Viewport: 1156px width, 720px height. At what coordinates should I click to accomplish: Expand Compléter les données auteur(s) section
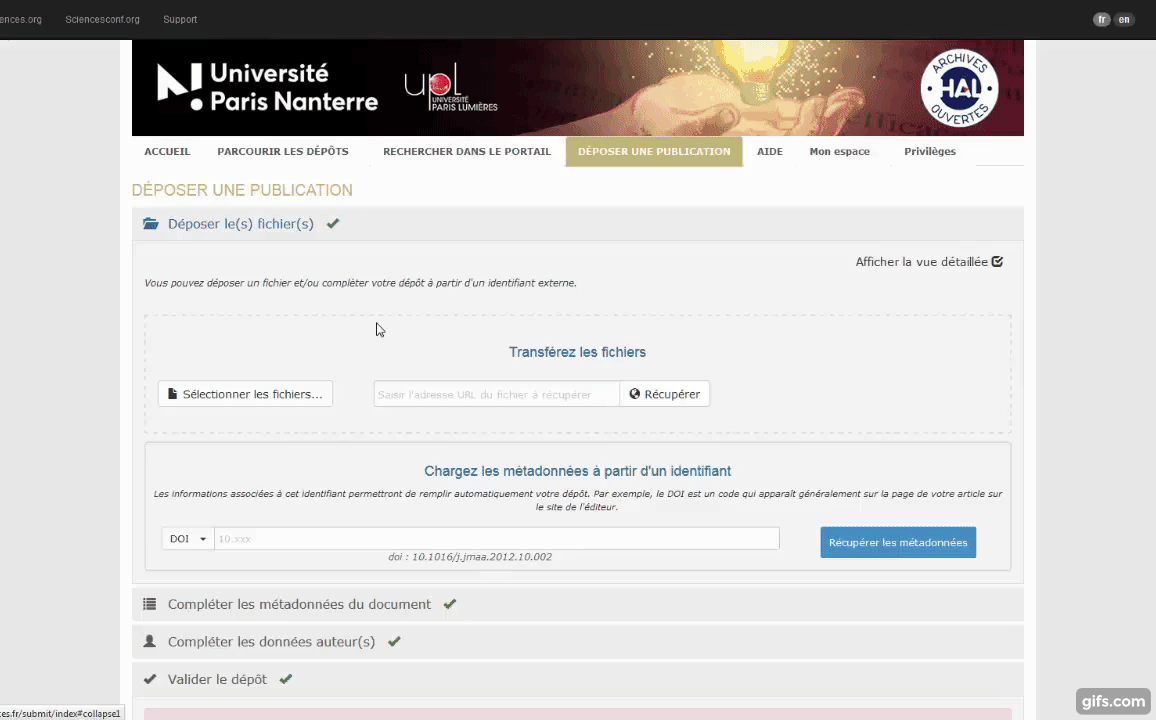[577, 641]
